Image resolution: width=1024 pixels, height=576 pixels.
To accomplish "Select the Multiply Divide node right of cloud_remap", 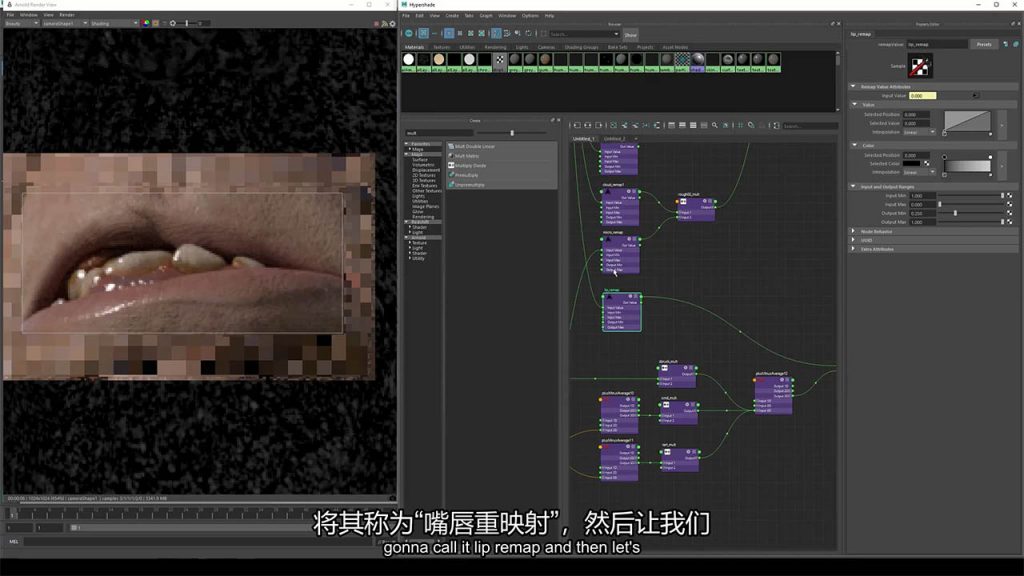I will (697, 208).
